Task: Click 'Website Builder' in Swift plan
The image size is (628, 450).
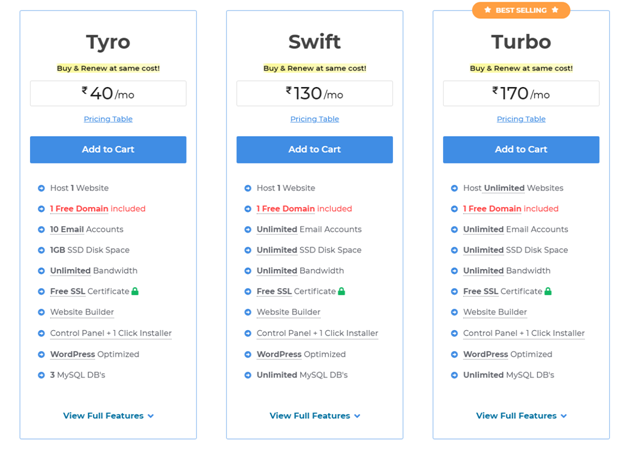Action: [289, 312]
